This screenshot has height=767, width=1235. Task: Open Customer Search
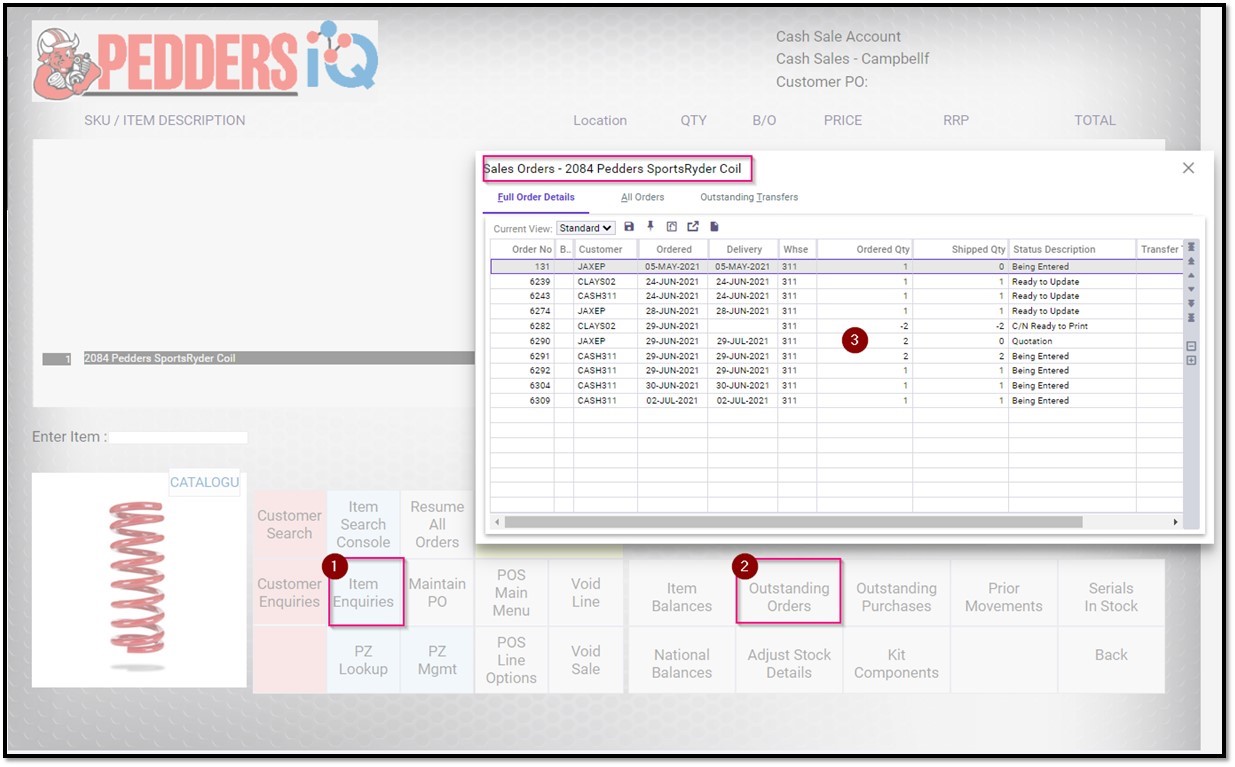coord(289,524)
